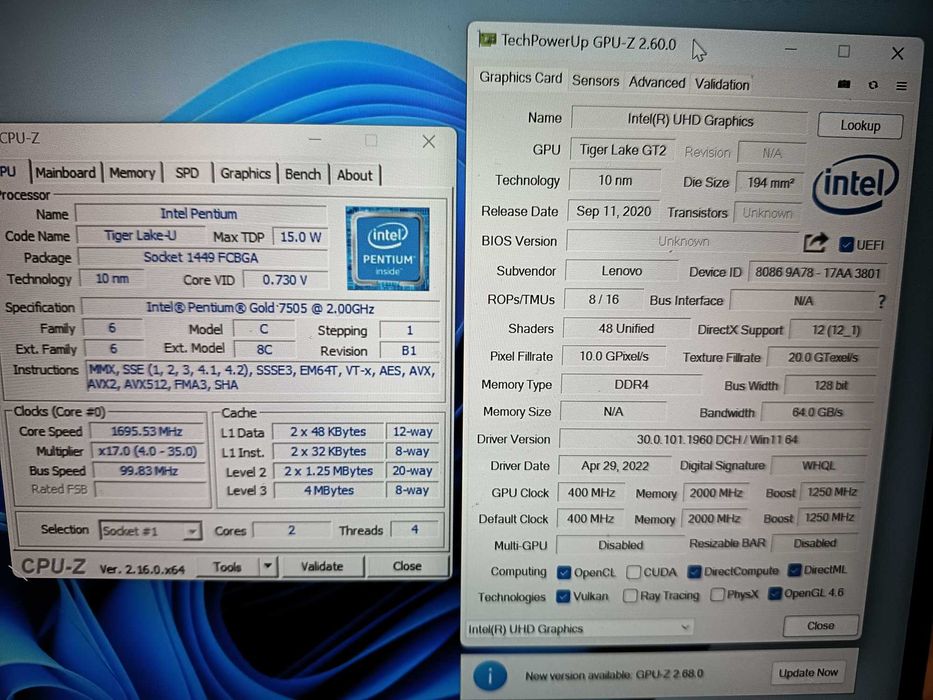Screen dimensions: 933x700
Task: Click the Validate button in CPU-Z
Action: coord(322,566)
